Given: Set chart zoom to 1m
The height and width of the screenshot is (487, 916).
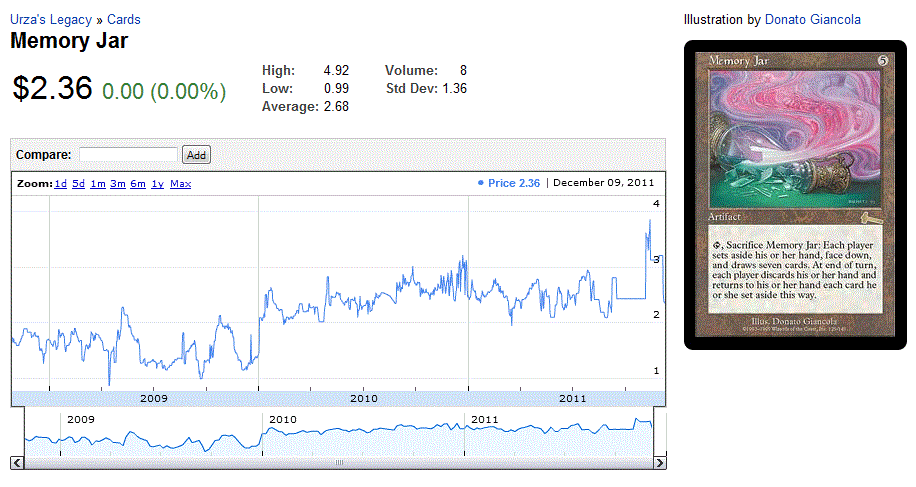Looking at the screenshot, I should (97, 184).
